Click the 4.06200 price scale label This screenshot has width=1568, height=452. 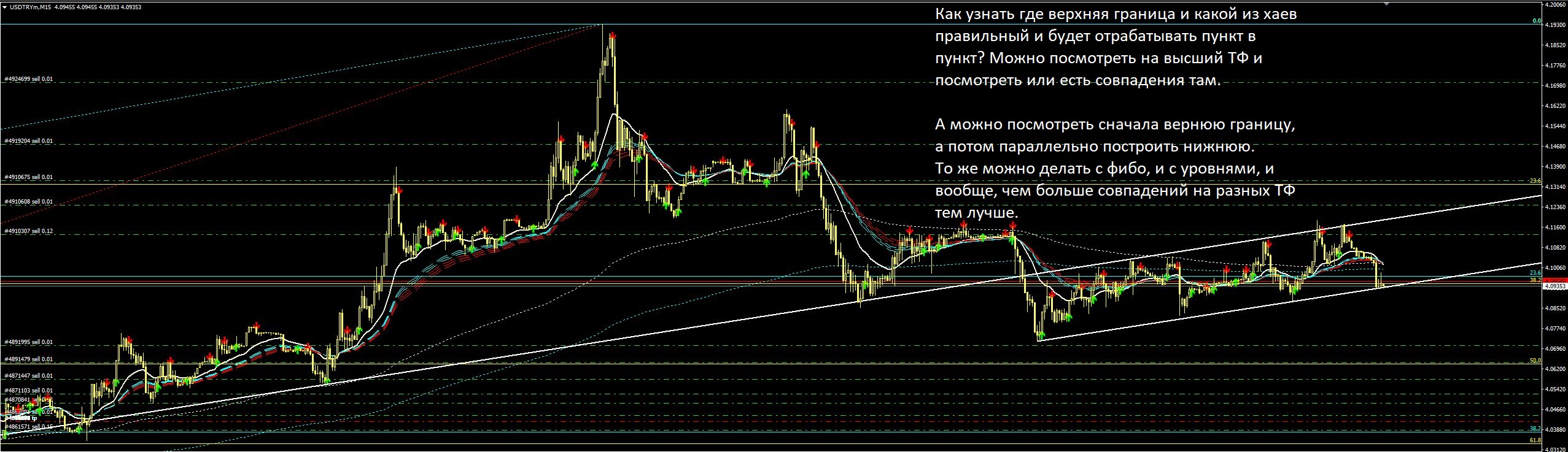[x=1554, y=369]
